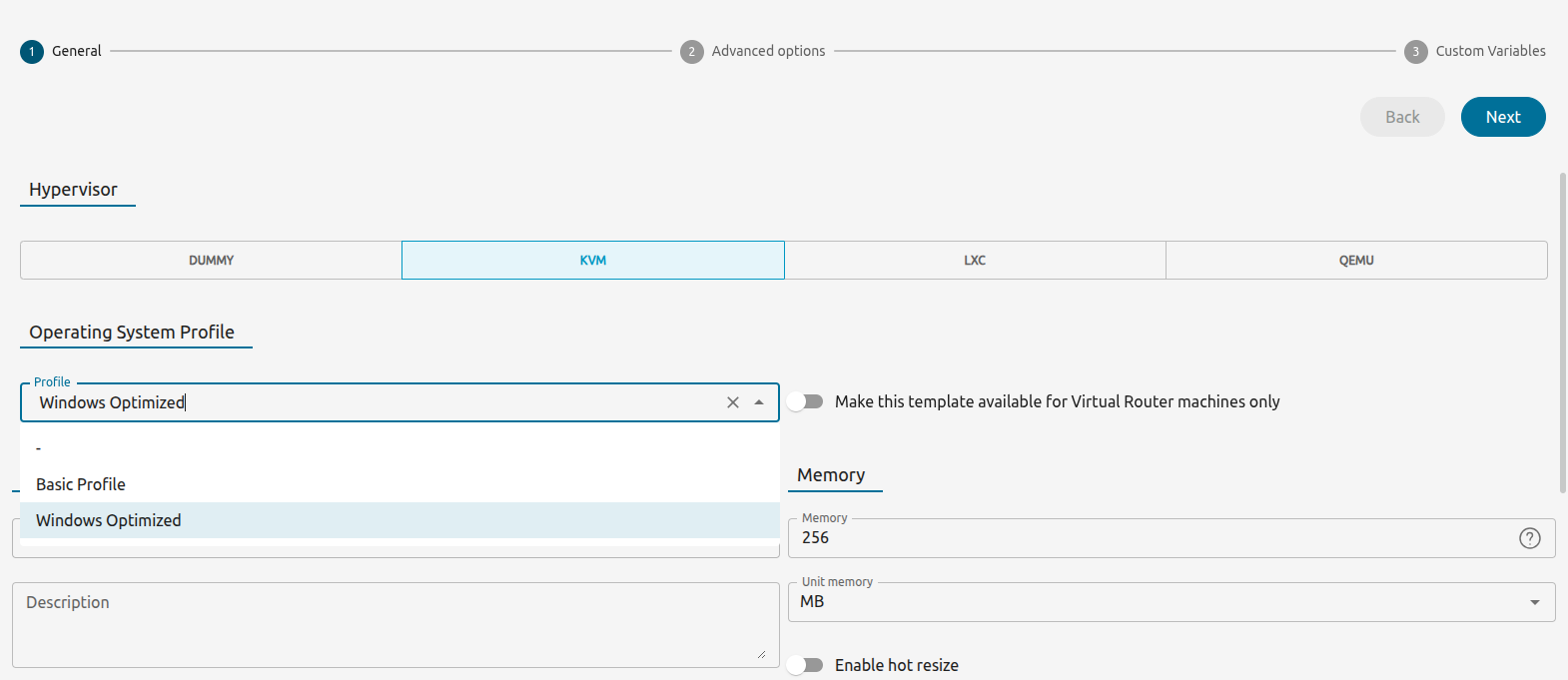
Task: Choose the QEMU hypervisor
Action: click(1355, 261)
